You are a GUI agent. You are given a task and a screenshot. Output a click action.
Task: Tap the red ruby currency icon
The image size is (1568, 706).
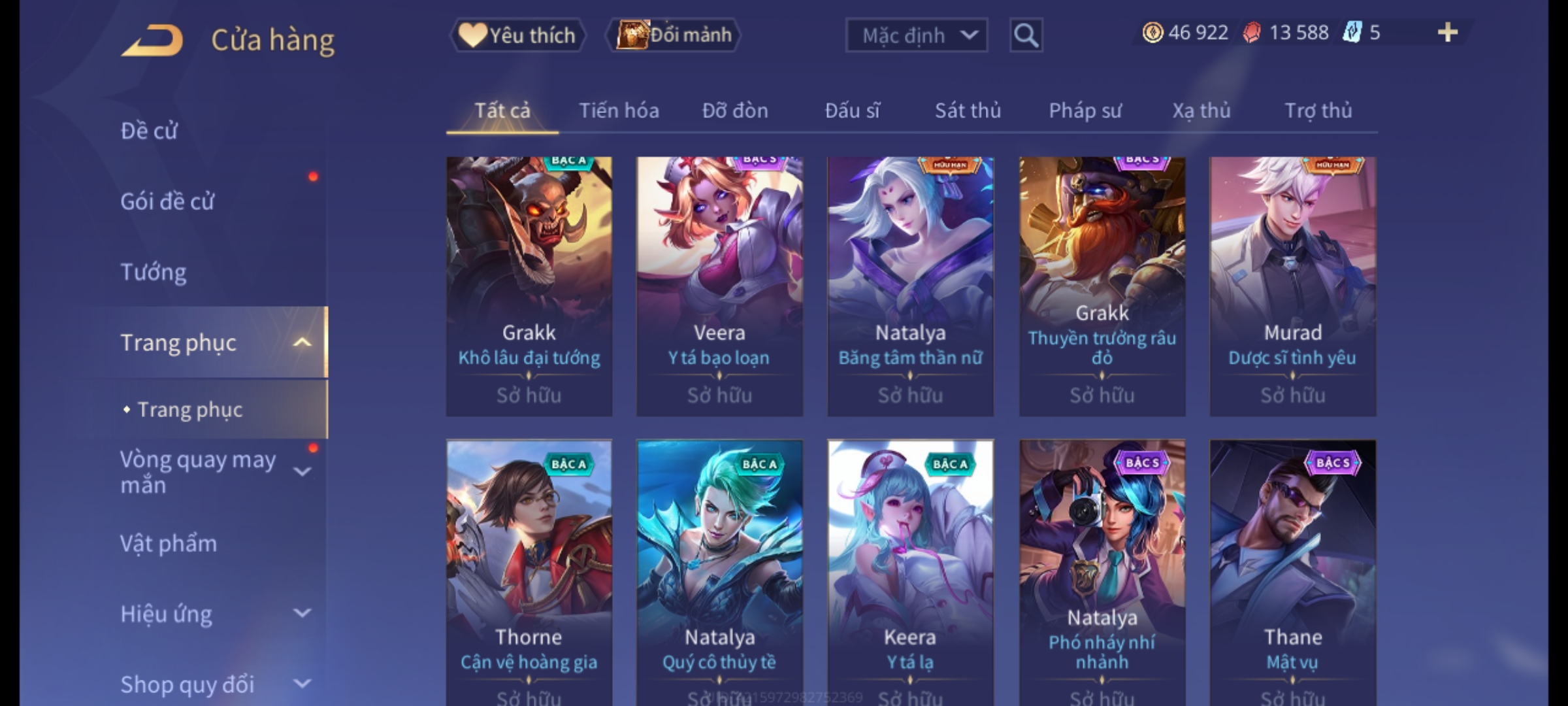pos(1252,33)
